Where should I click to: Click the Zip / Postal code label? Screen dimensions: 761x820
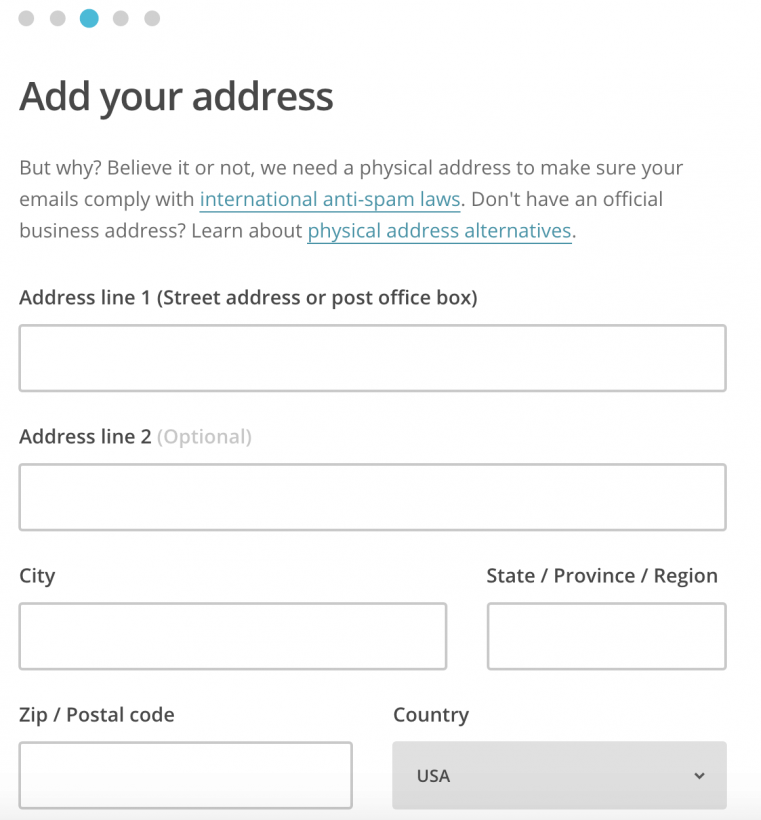96,714
